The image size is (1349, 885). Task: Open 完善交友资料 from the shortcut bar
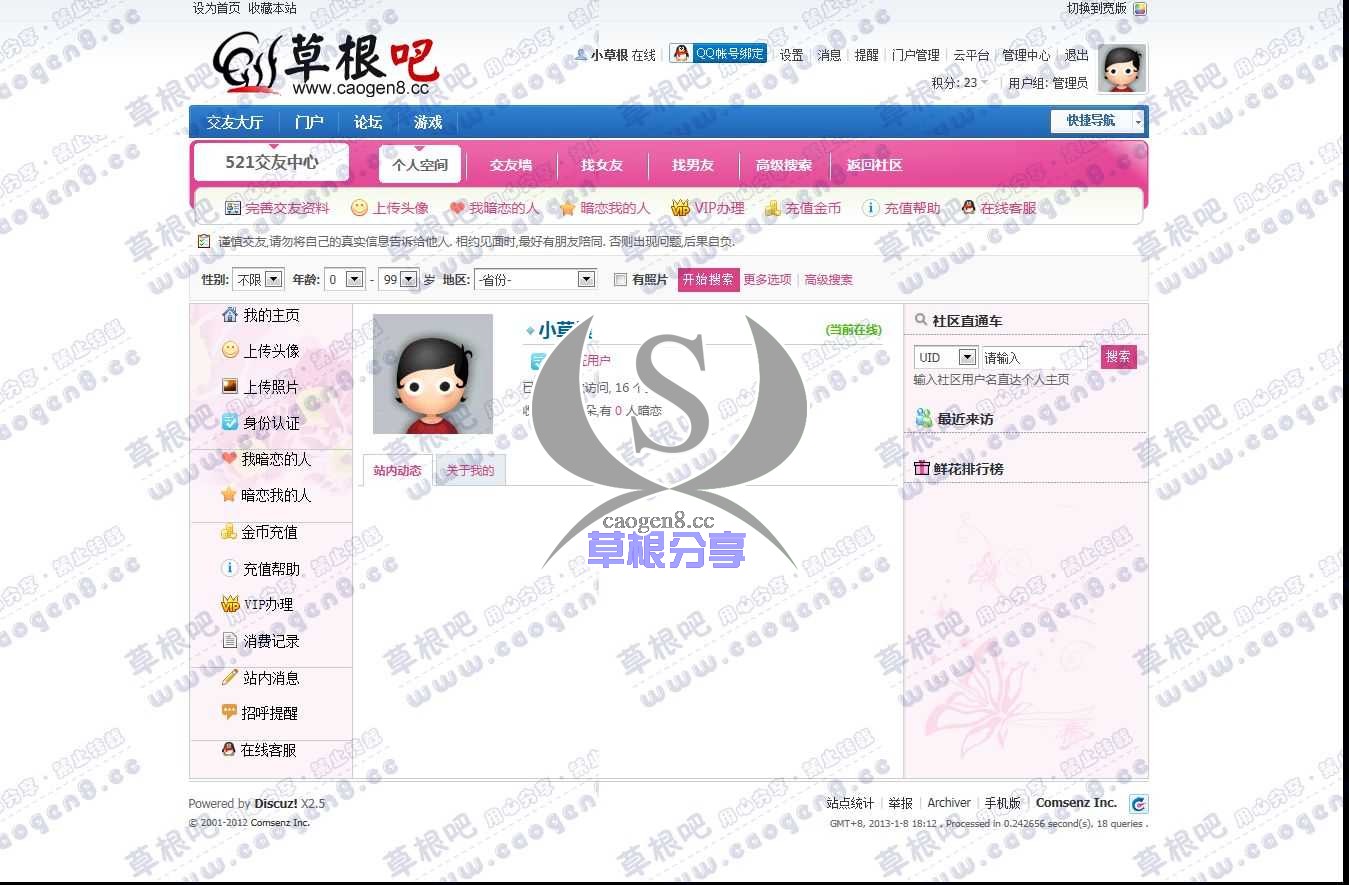234,208
